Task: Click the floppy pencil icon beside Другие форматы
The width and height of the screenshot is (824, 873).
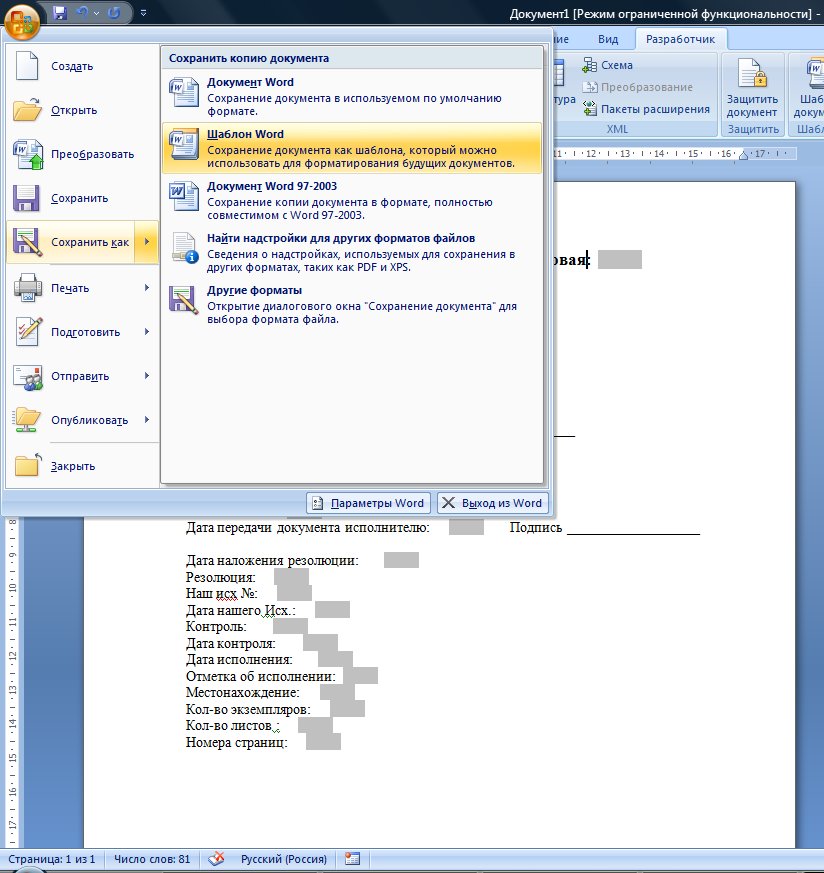Action: 184,300
